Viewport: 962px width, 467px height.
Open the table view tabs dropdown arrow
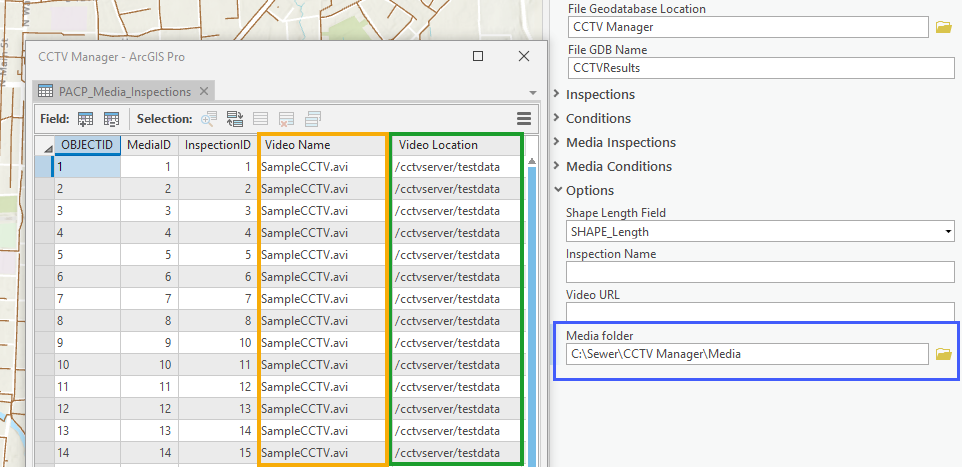(532, 93)
